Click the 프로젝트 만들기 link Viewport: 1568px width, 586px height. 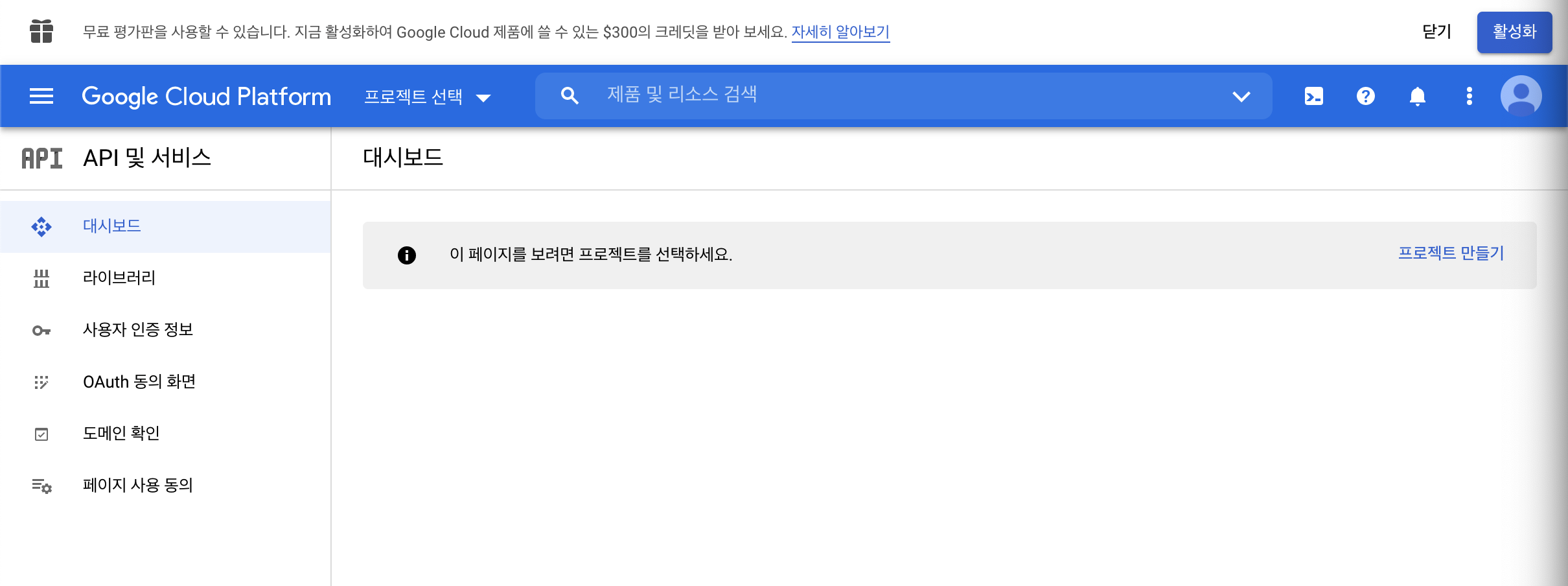(1451, 253)
